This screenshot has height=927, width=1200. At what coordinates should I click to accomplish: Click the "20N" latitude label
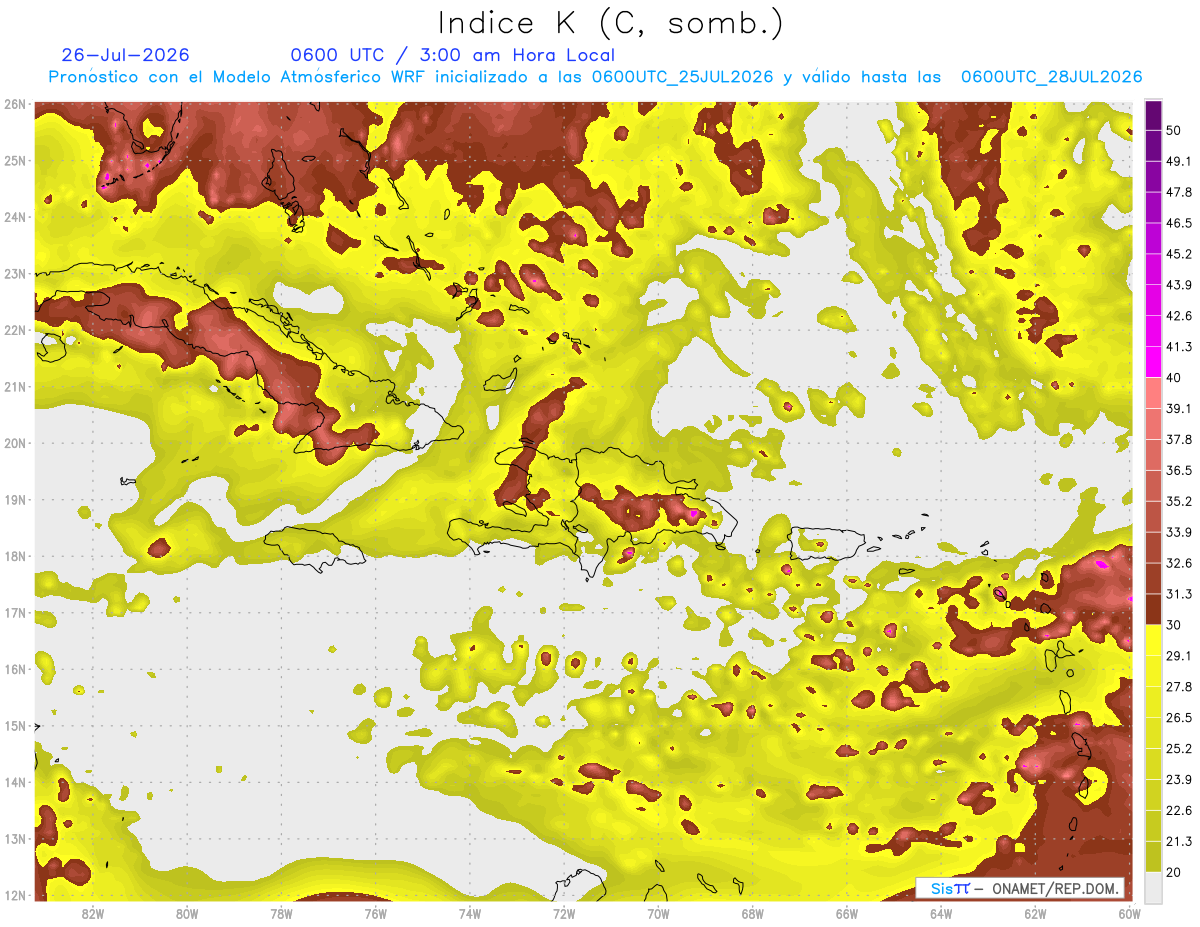tap(15, 443)
